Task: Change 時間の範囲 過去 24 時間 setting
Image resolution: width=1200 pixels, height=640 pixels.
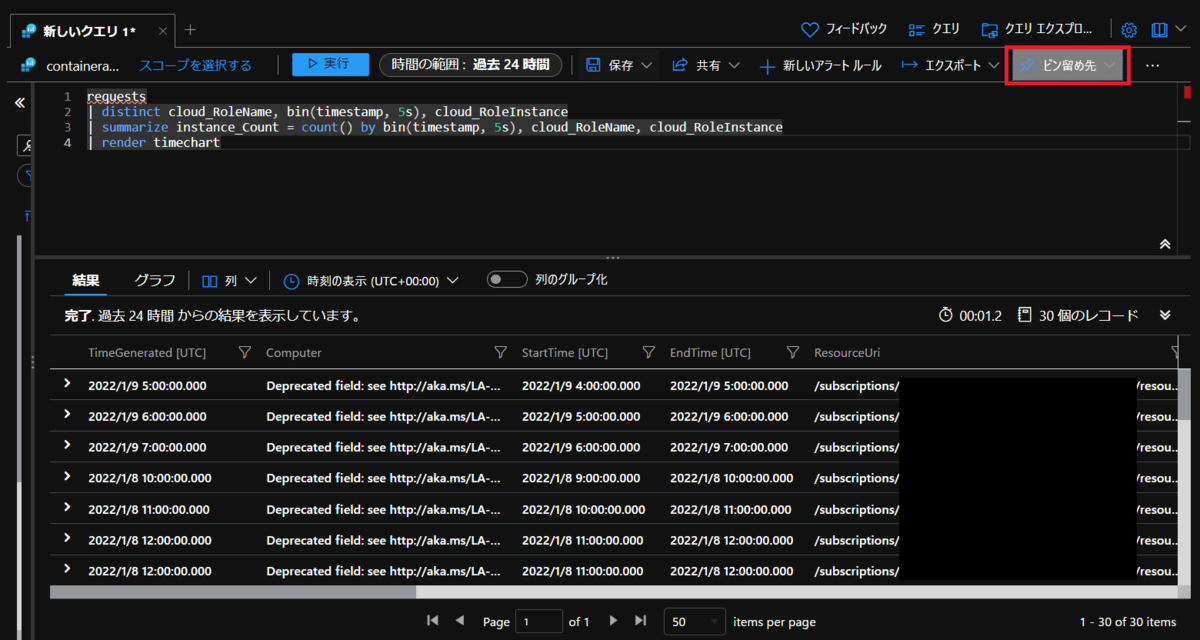Action: pos(470,65)
